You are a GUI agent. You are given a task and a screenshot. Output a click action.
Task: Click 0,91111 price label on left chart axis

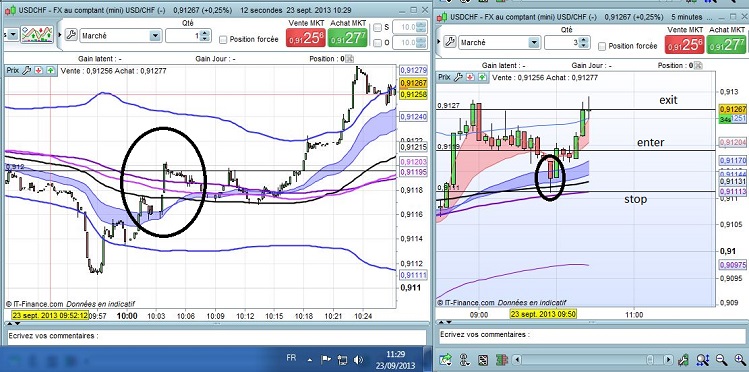[x=414, y=275]
